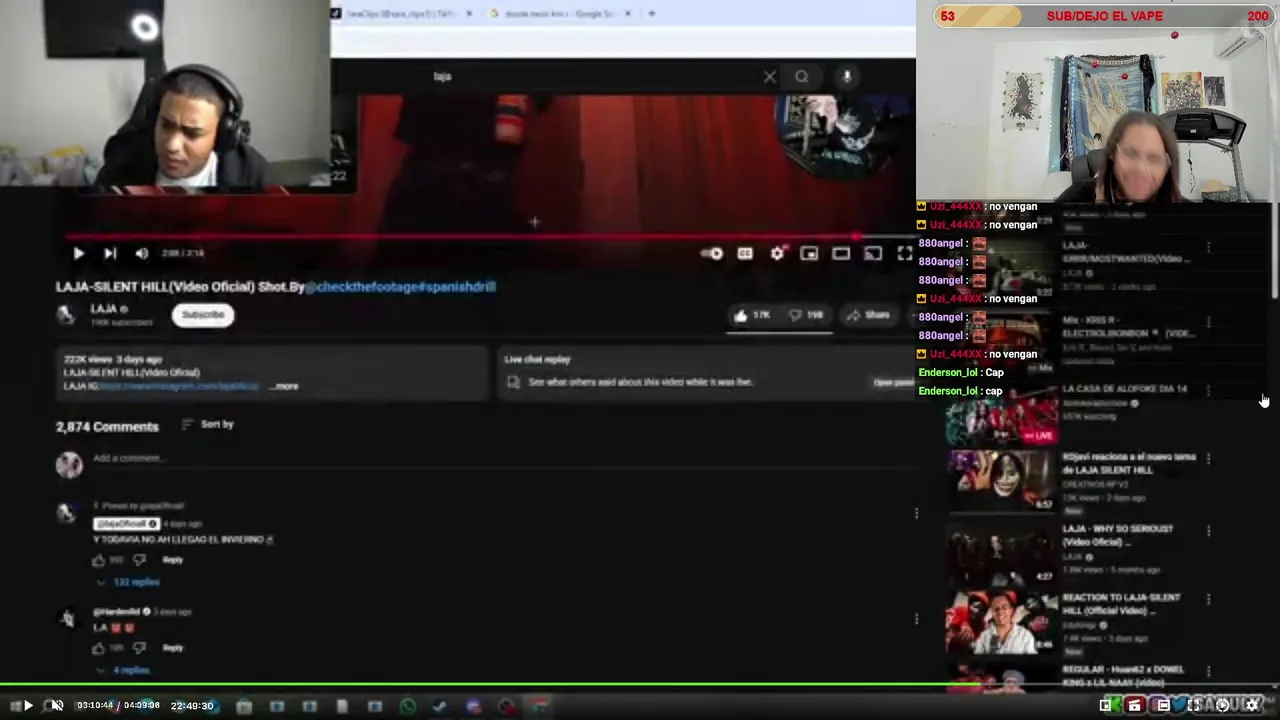The image size is (1280, 720).
Task: Start voice search with microphone
Action: (x=847, y=76)
